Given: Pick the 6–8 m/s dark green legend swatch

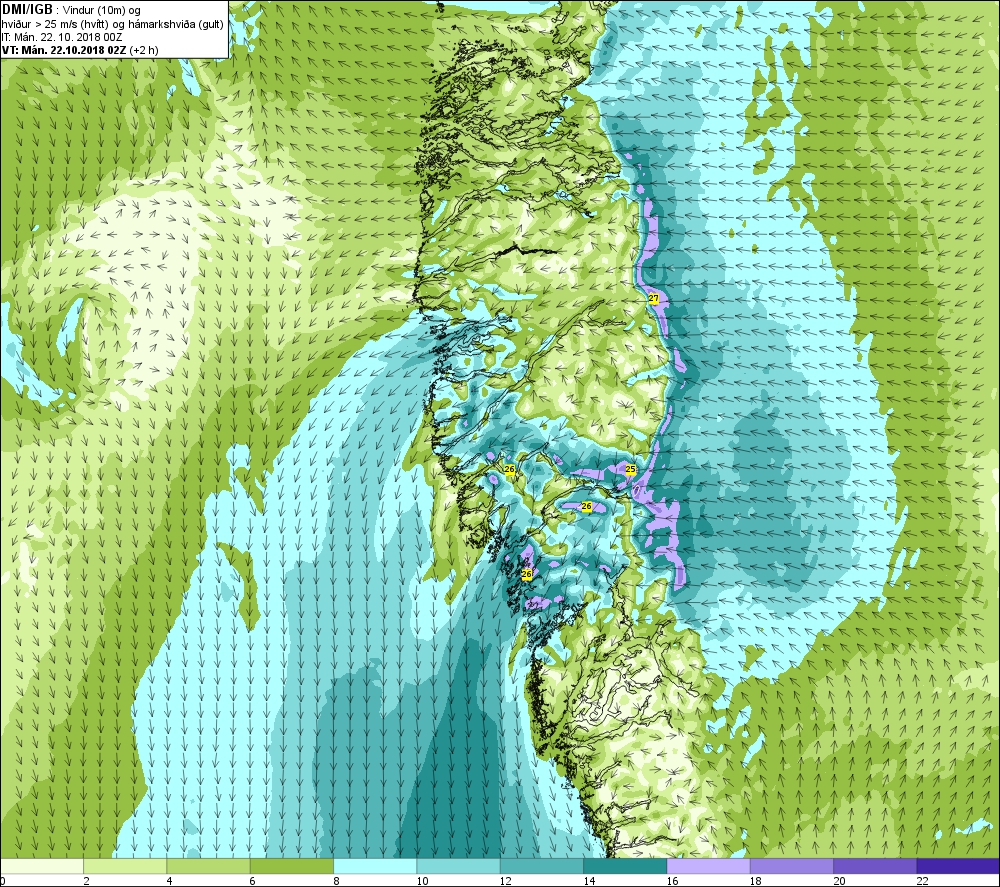Looking at the screenshot, I should coord(291,866).
